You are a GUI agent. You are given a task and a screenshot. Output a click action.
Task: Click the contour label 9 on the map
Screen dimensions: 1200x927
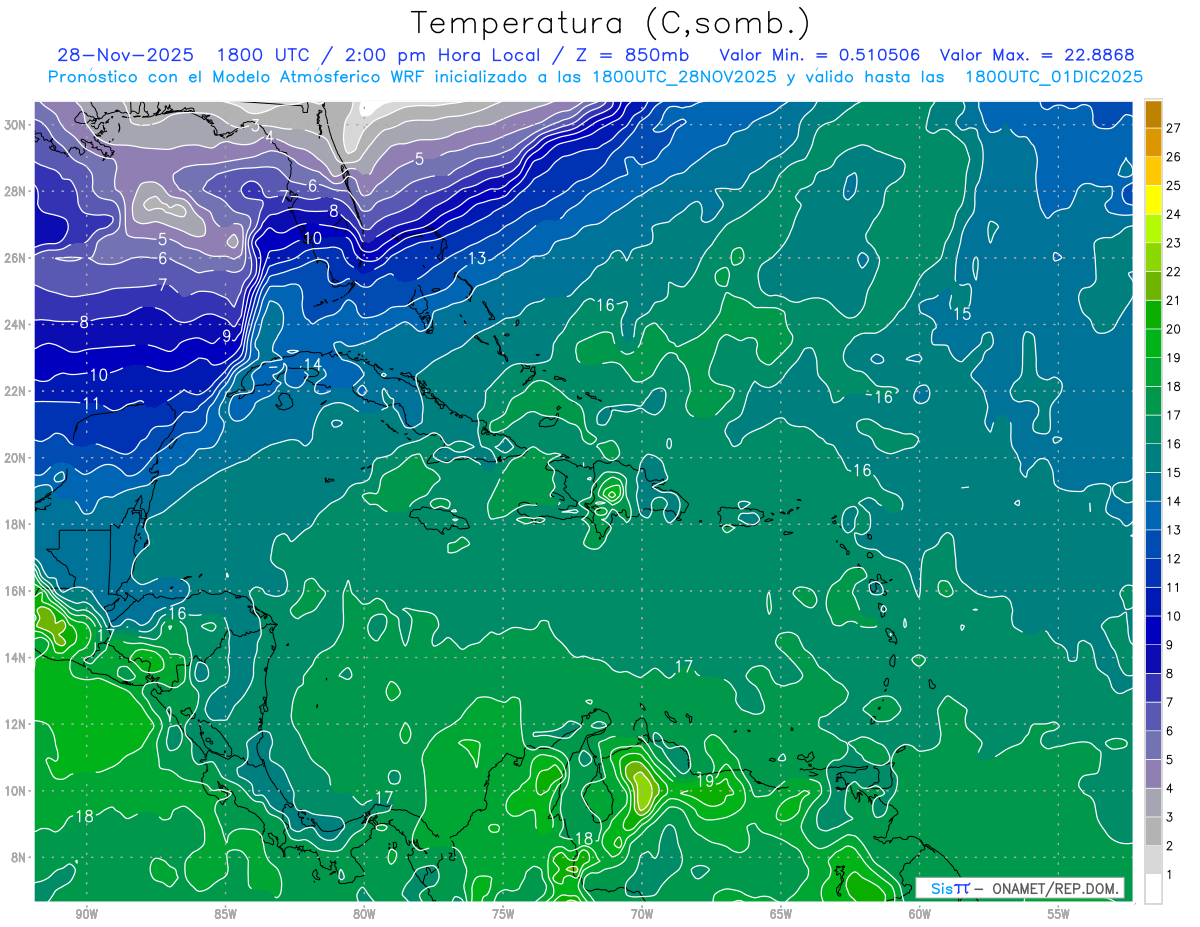[227, 336]
